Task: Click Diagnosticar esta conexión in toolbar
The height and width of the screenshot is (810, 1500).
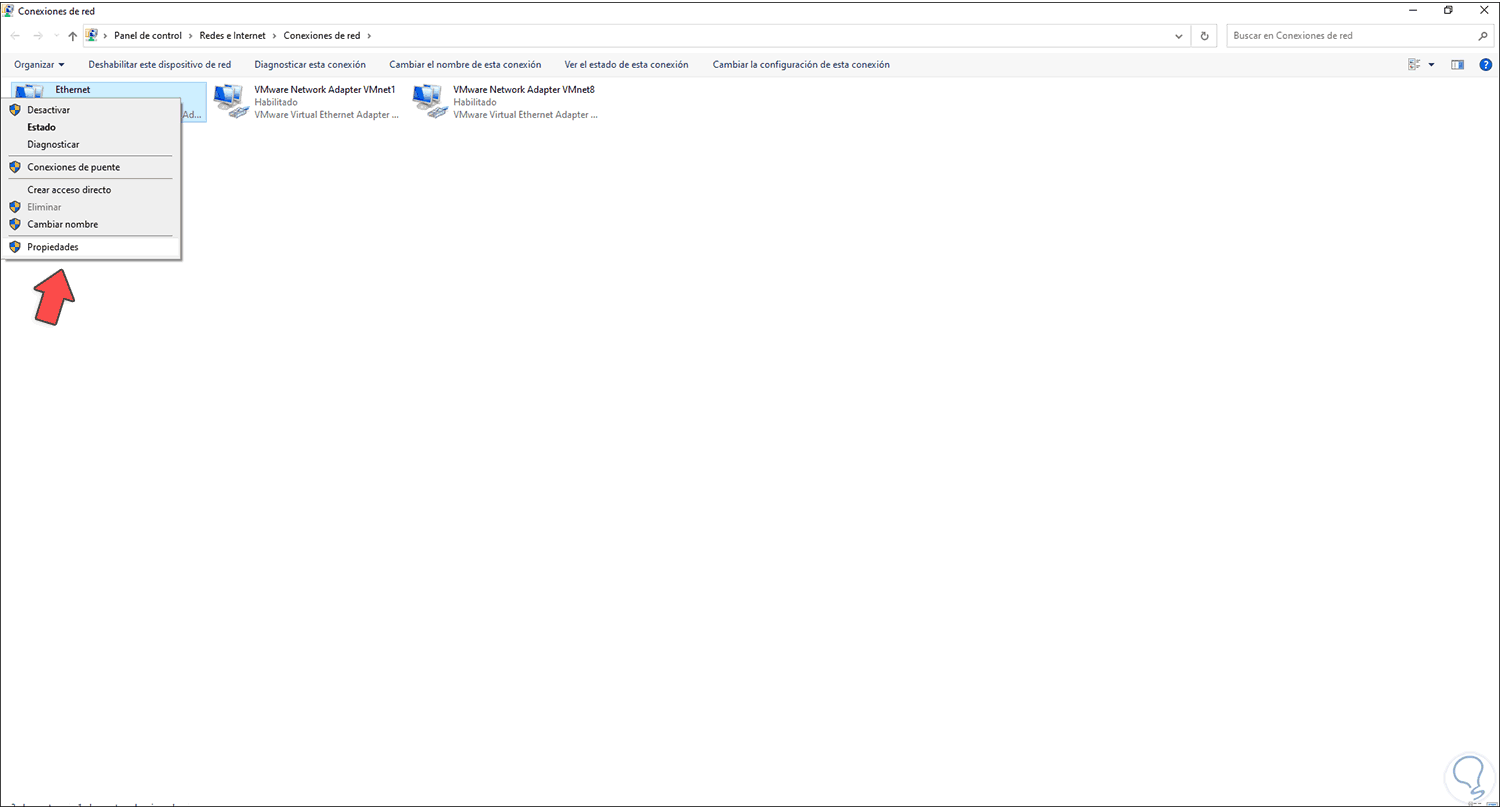Action: tap(310, 64)
